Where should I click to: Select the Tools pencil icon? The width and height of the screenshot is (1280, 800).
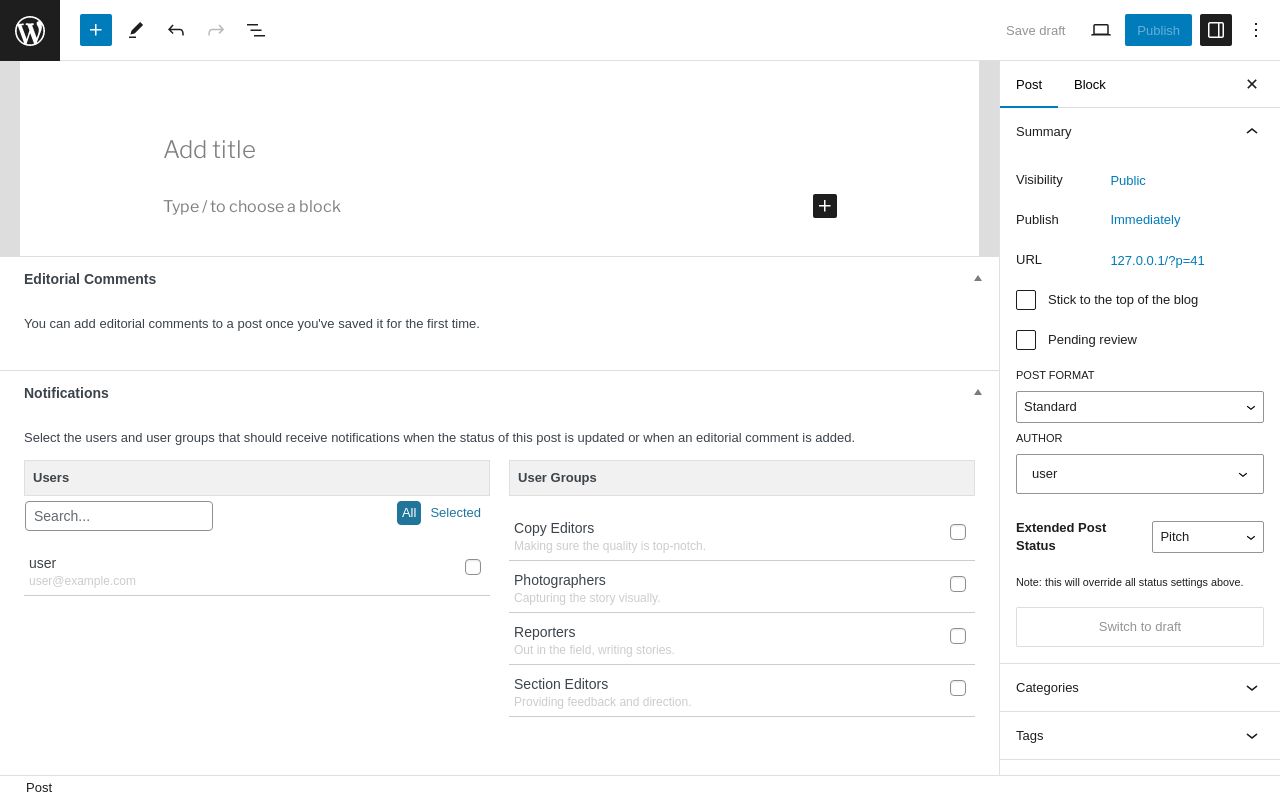pos(136,30)
